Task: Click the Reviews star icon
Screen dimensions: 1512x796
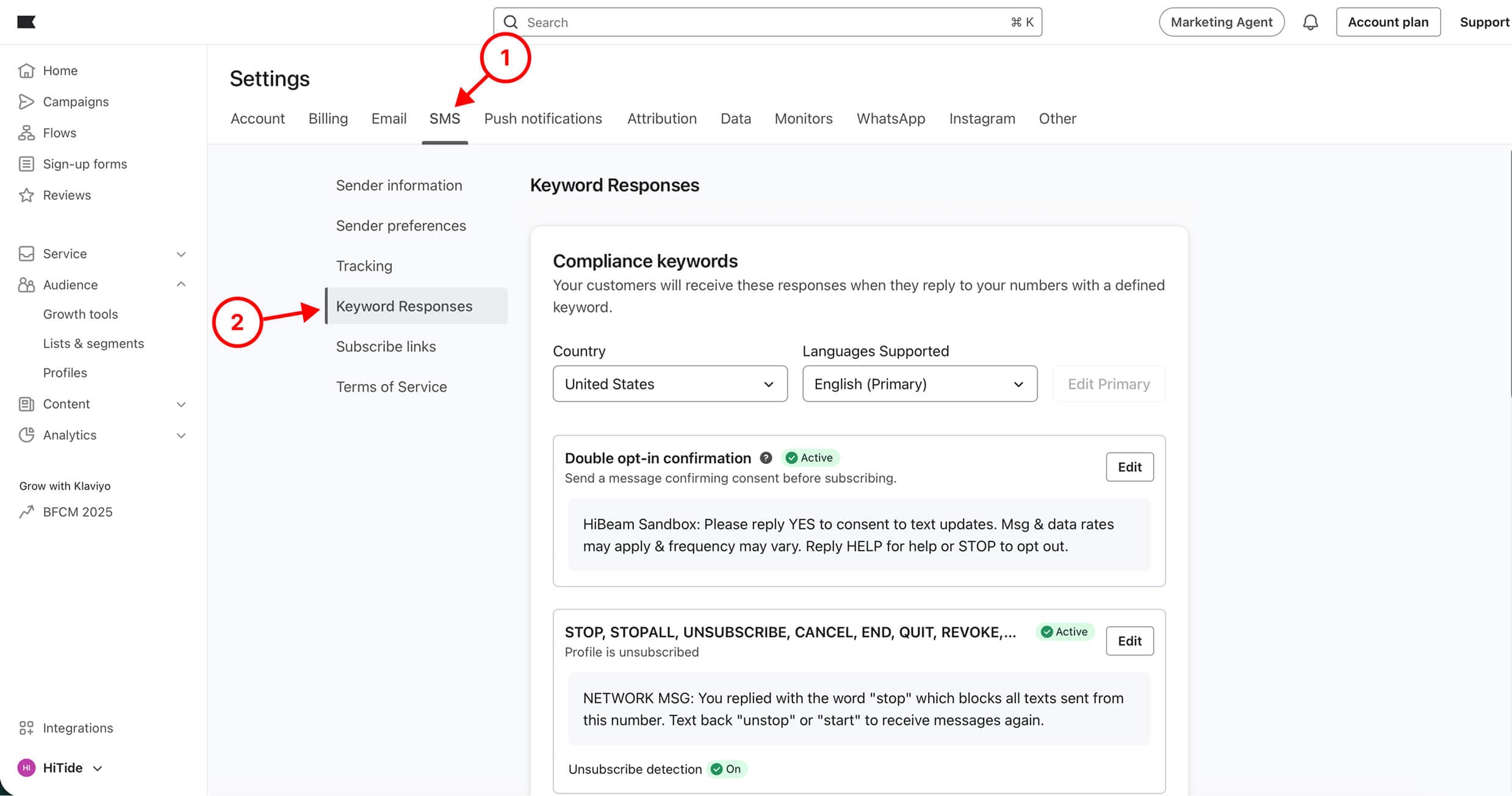Action: coord(26,195)
